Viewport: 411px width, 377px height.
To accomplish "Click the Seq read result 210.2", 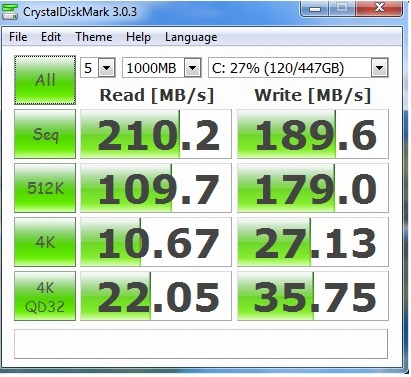I will tap(156, 134).
